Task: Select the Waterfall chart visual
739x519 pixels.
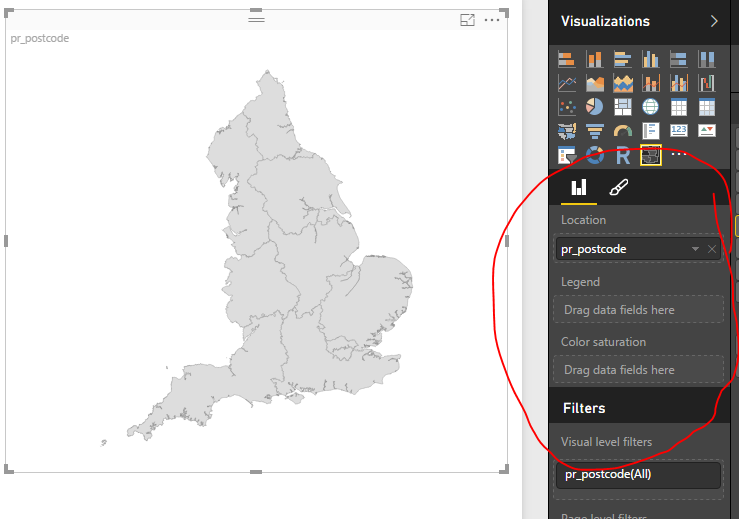Action: click(706, 83)
